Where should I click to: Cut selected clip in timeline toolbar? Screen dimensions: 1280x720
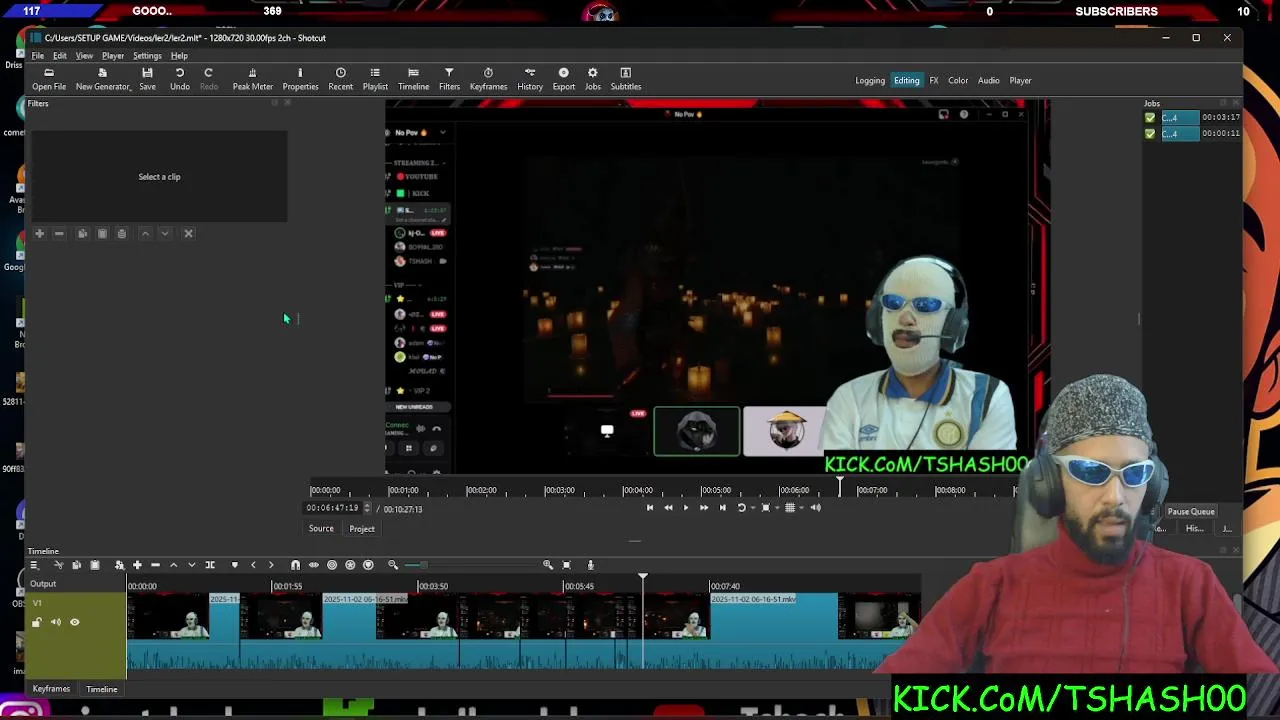click(x=57, y=565)
